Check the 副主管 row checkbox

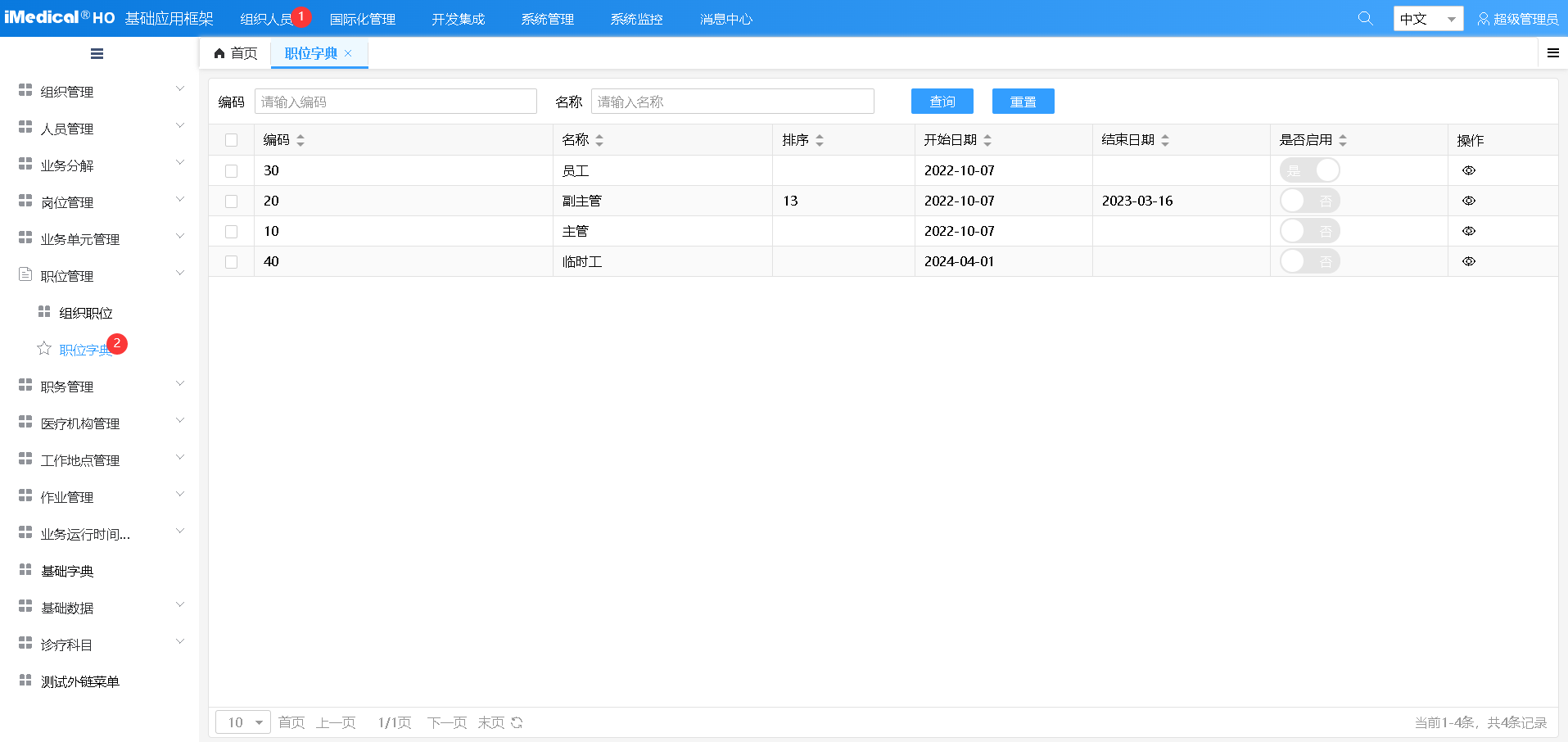click(231, 201)
